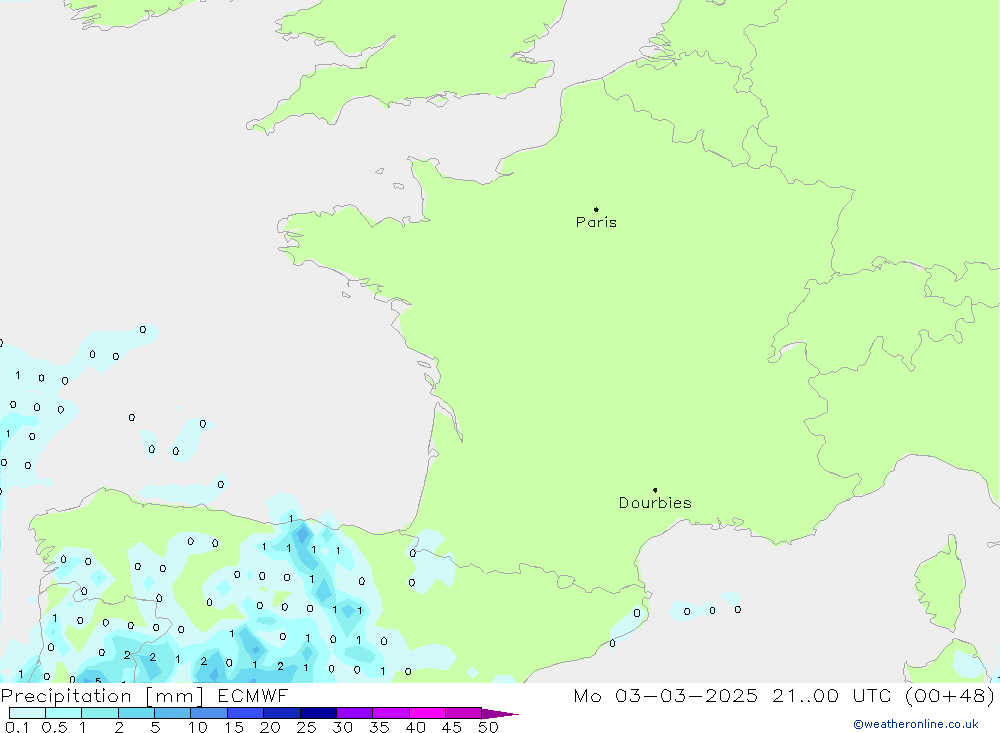1000x733 pixels.
Task: Click the '0.5' legend scale label
Action: pyautogui.click(x=54, y=727)
